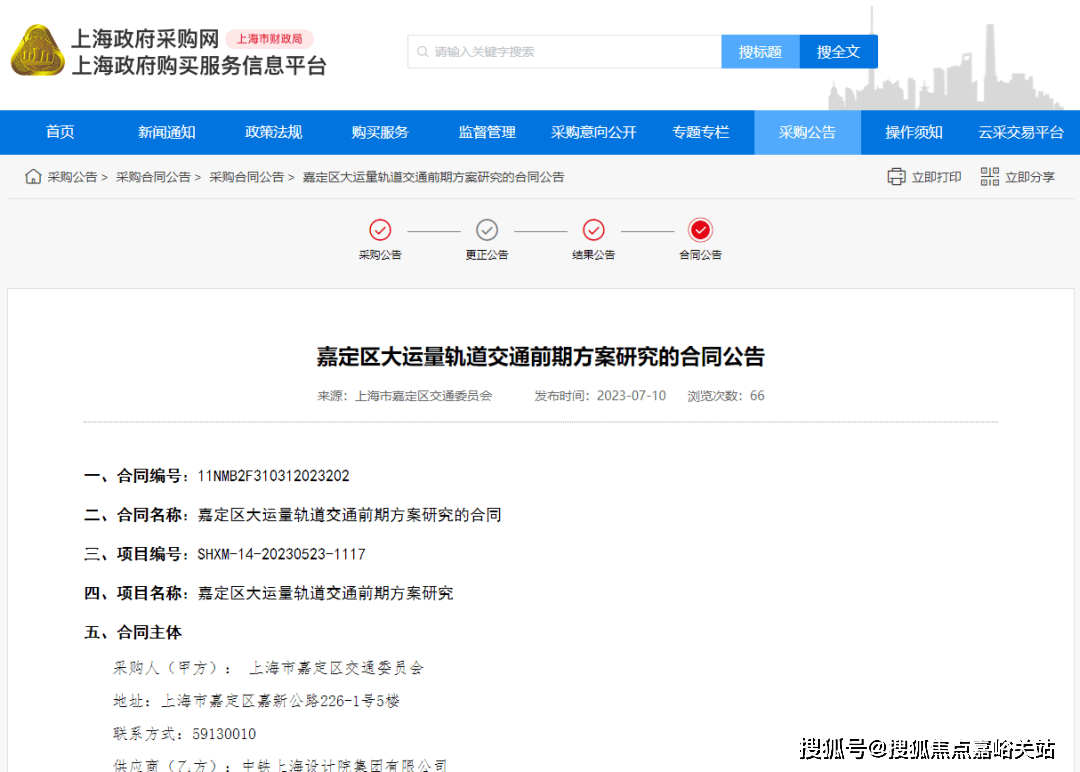Click the home icon in breadcrumb
The height and width of the screenshot is (772, 1080).
click(33, 177)
